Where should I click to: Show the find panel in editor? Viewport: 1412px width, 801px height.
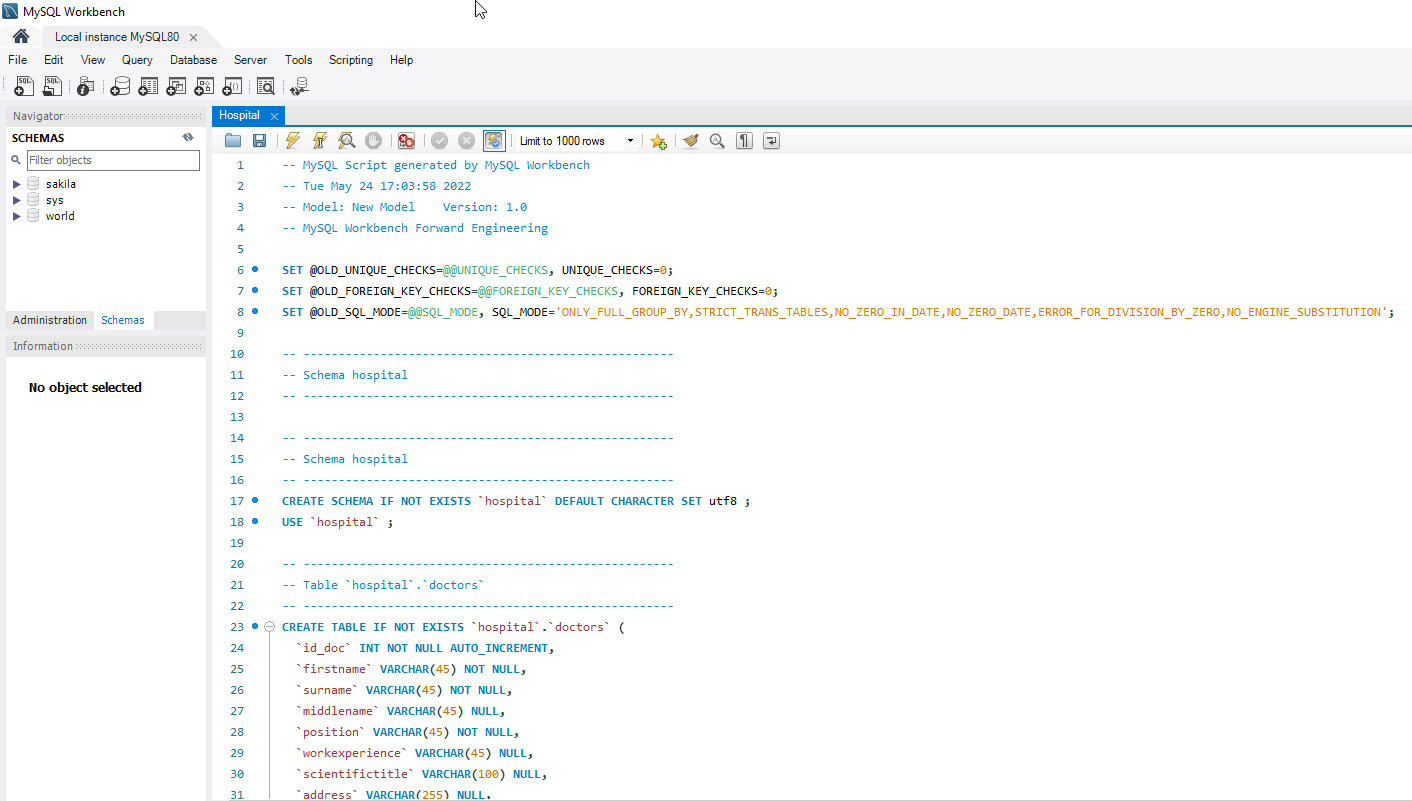717,141
